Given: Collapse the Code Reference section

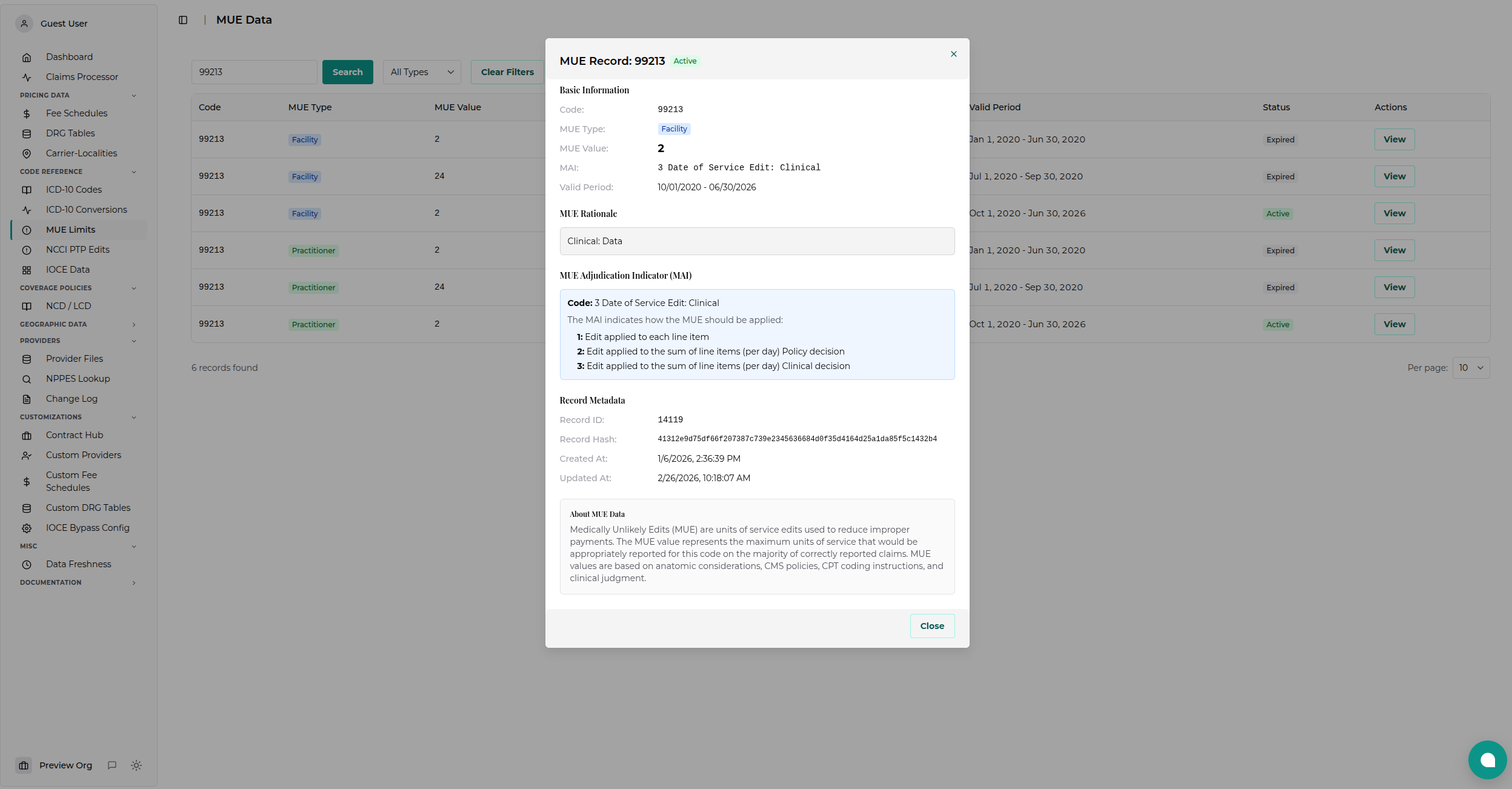Looking at the screenshot, I should point(78,171).
